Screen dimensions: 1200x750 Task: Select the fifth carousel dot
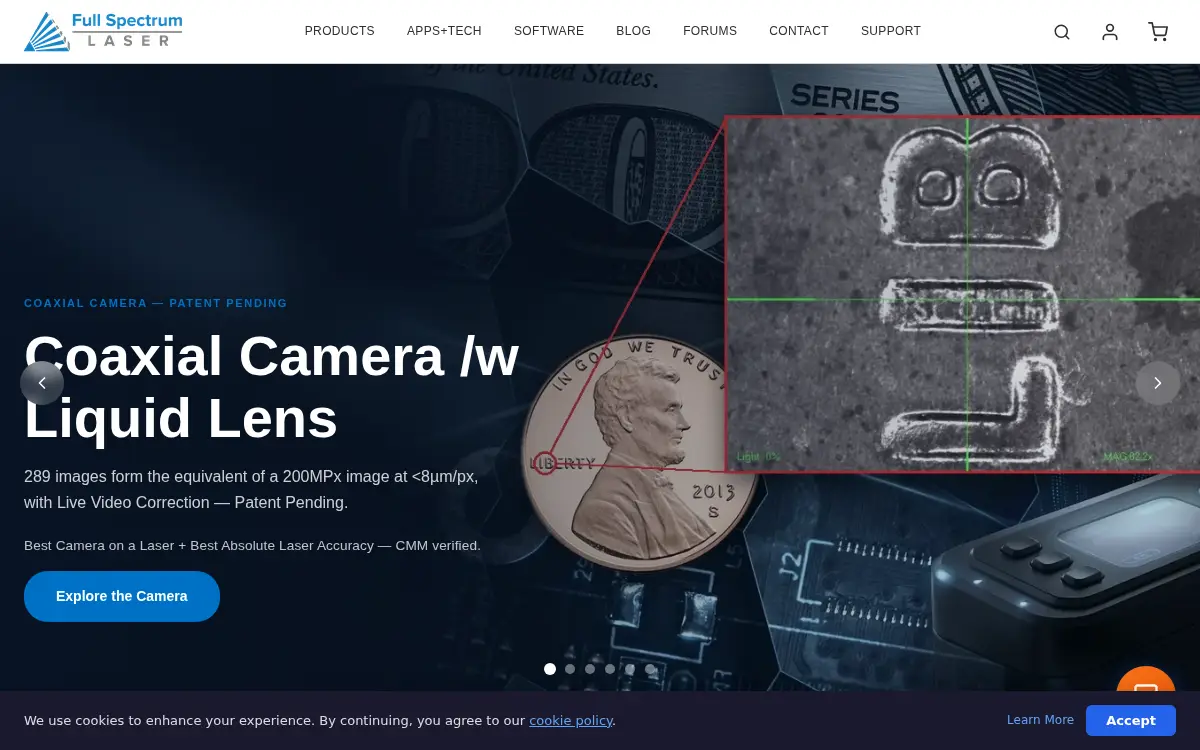coord(630,669)
